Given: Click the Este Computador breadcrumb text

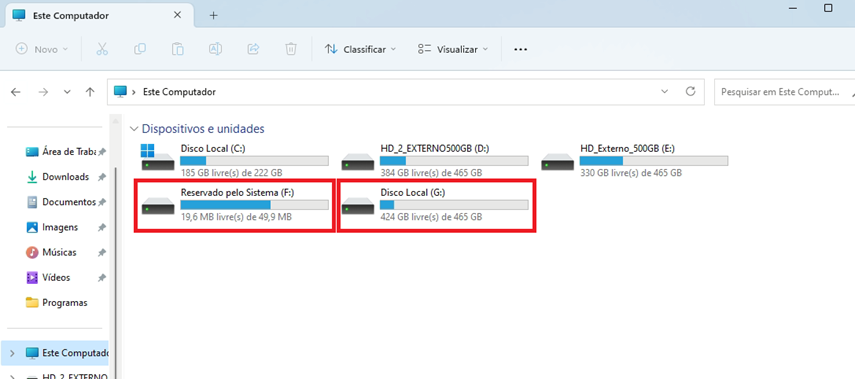Looking at the screenshot, I should [179, 92].
